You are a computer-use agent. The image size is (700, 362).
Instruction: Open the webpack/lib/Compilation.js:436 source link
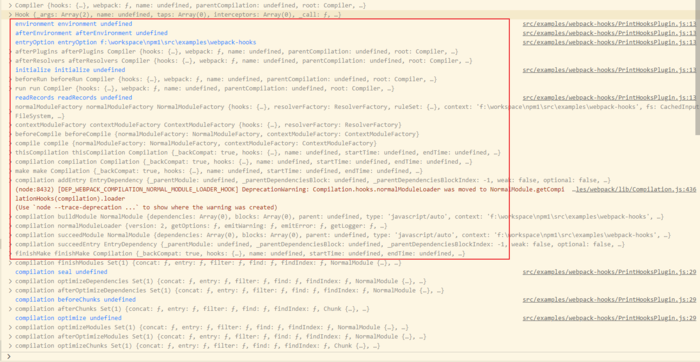point(636,189)
